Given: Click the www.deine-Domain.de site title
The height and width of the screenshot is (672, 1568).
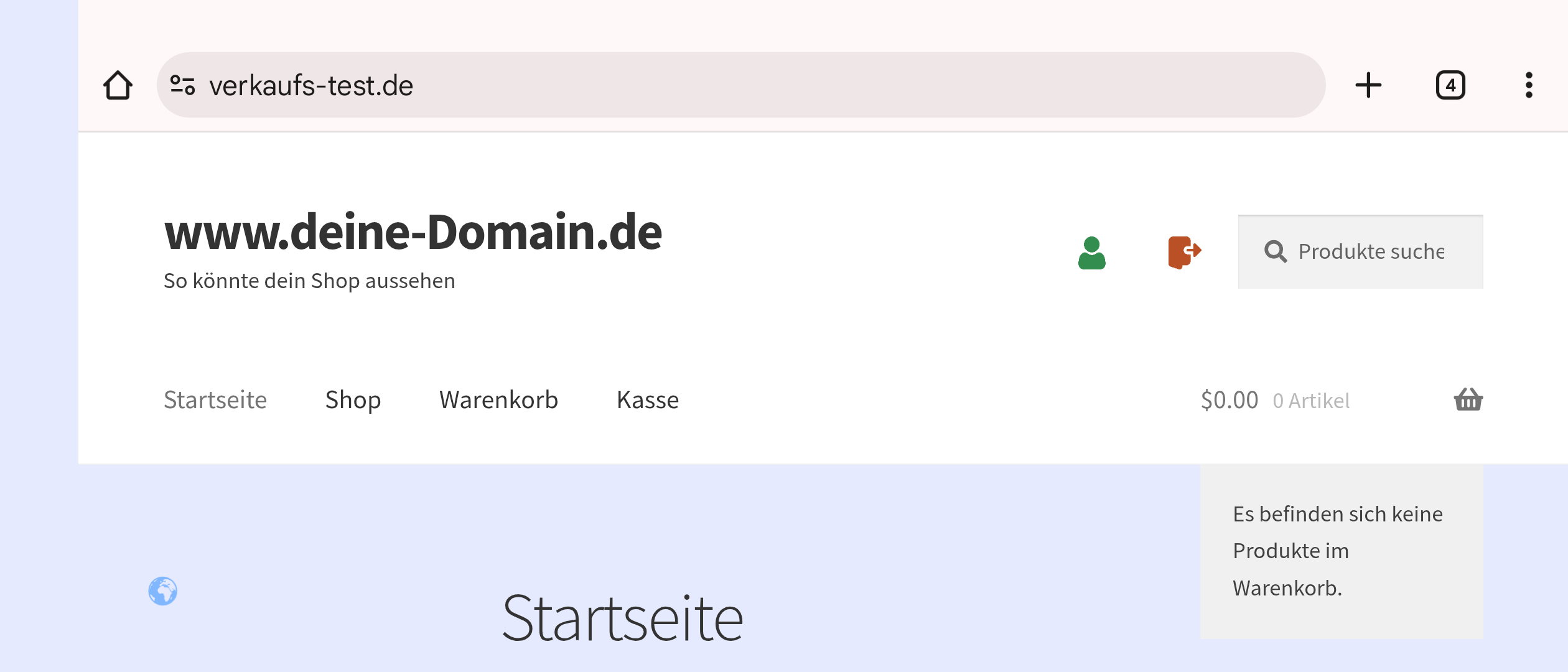Looking at the screenshot, I should 413,231.
